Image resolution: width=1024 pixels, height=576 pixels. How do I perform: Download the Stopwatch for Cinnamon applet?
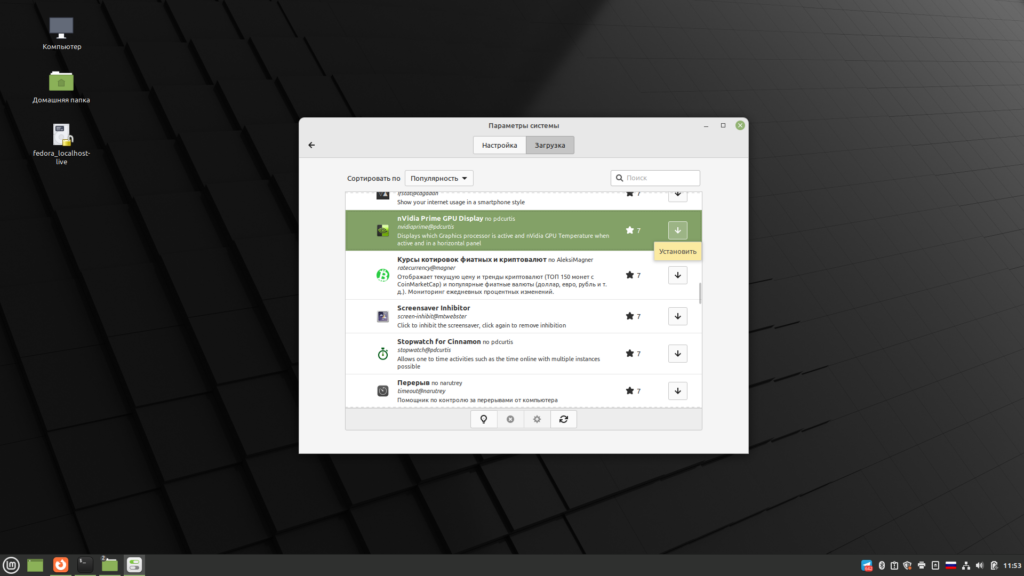coord(677,354)
